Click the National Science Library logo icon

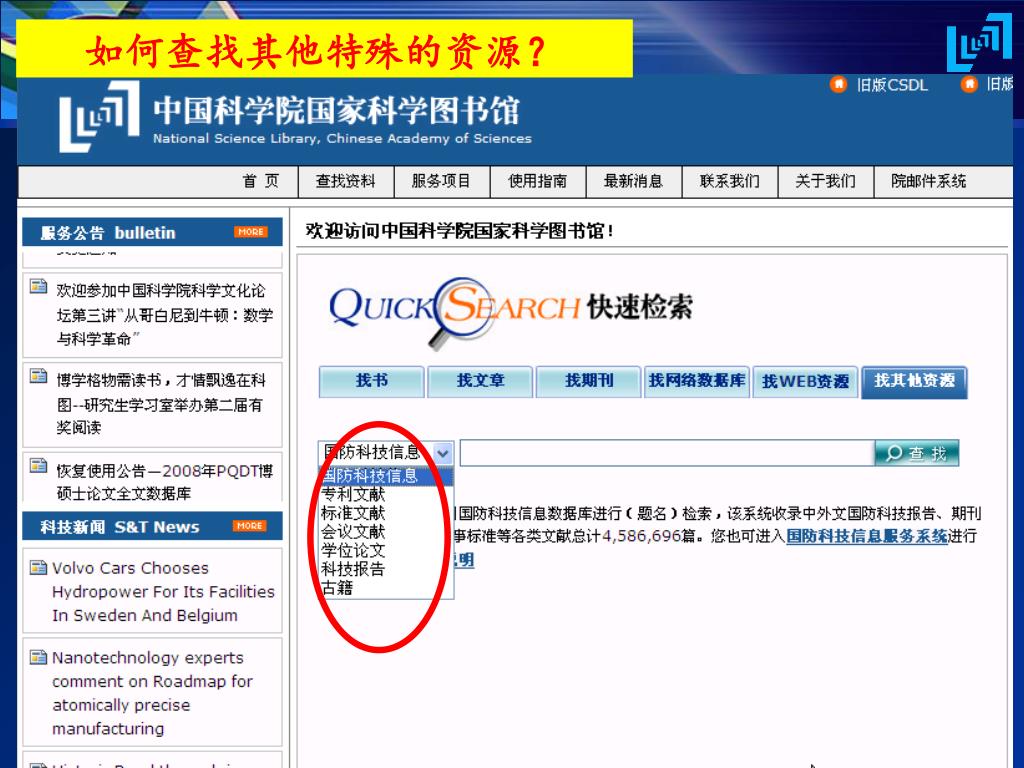pyautogui.click(x=99, y=117)
